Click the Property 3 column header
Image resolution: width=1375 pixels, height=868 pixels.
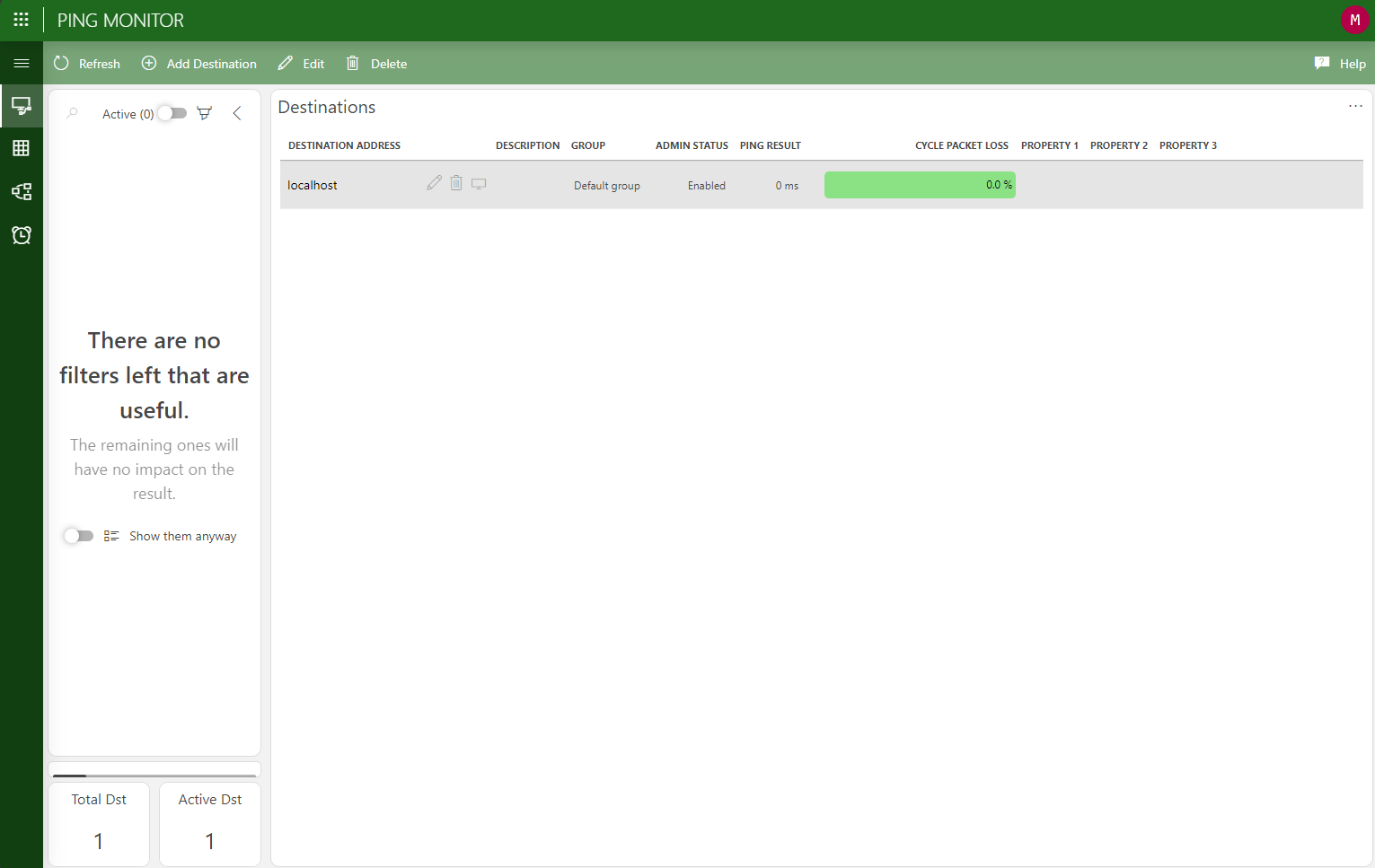coord(1188,145)
